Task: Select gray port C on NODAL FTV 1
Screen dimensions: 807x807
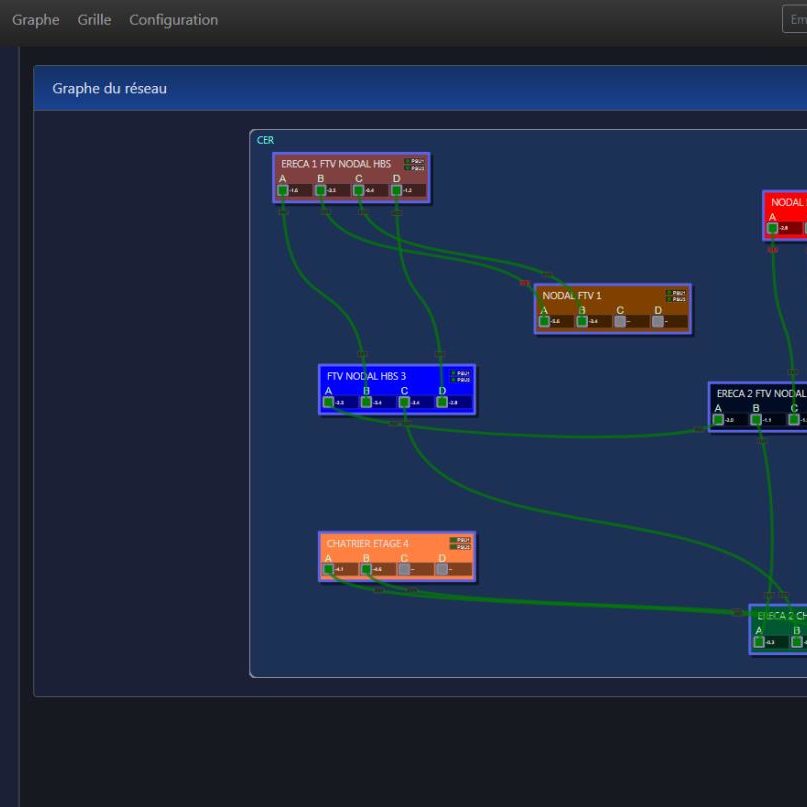Action: click(x=620, y=321)
